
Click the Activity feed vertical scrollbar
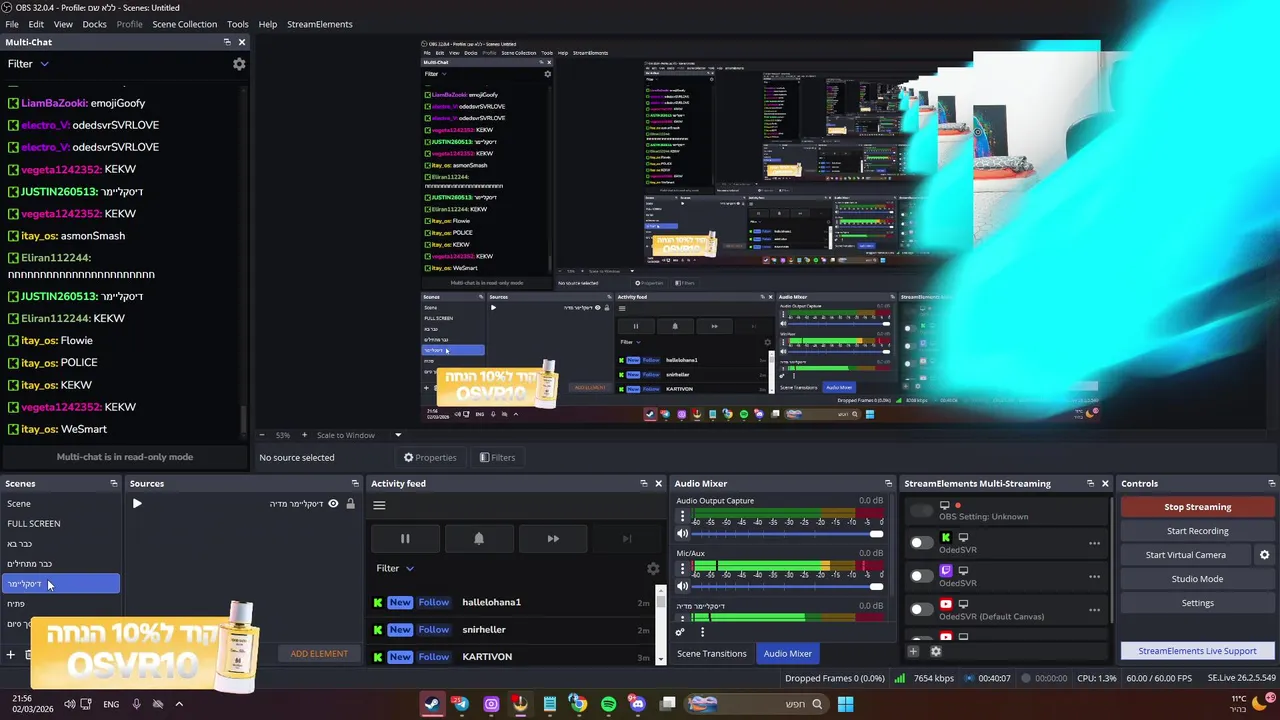pos(660,625)
